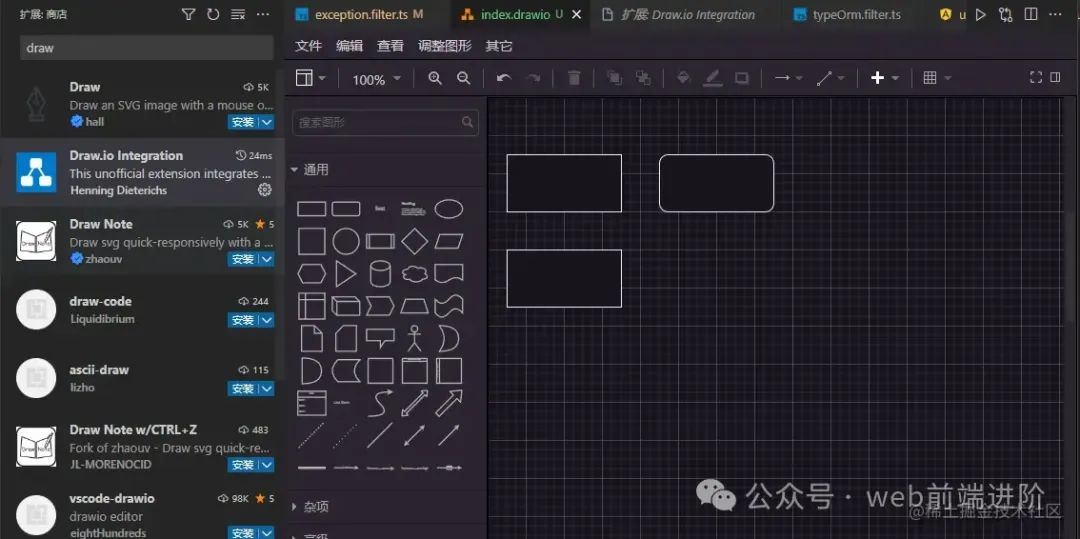Zoom in using the magnifier plus icon

click(435, 78)
